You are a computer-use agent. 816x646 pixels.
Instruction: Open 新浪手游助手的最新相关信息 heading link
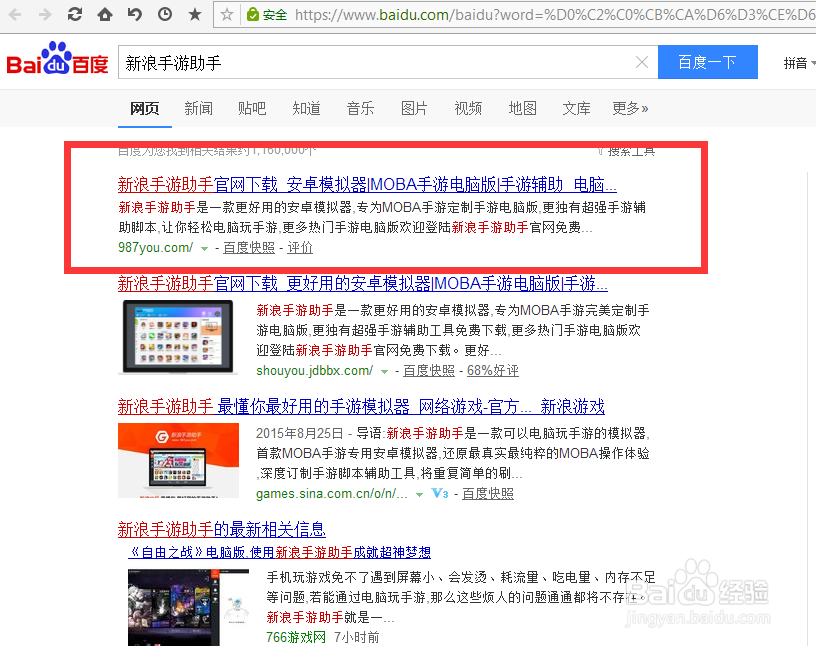(222, 529)
